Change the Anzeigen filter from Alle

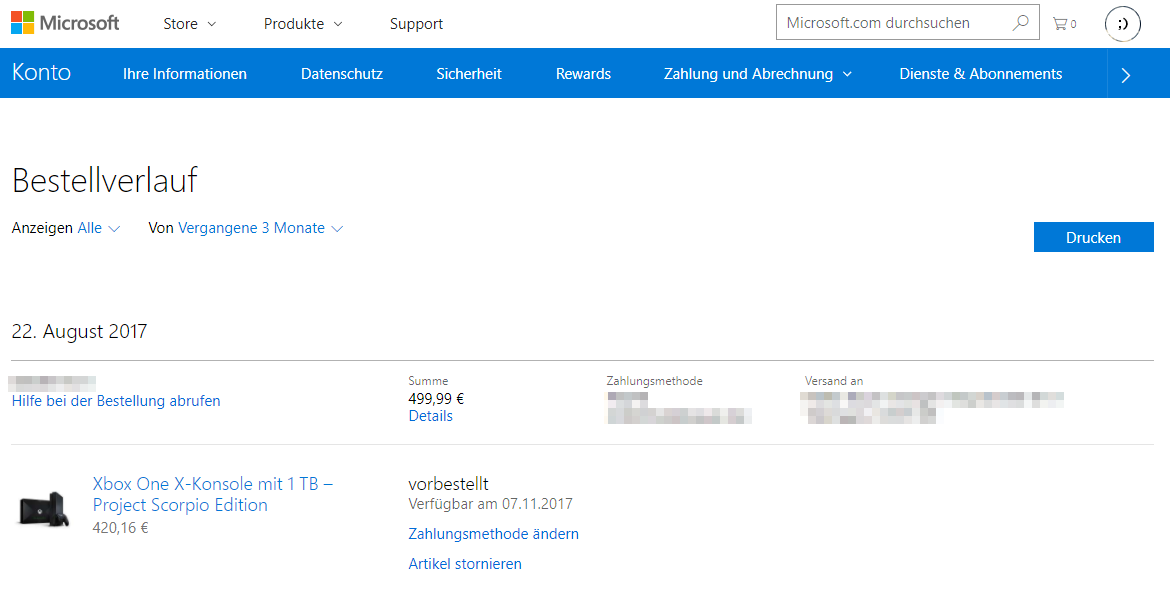click(98, 228)
